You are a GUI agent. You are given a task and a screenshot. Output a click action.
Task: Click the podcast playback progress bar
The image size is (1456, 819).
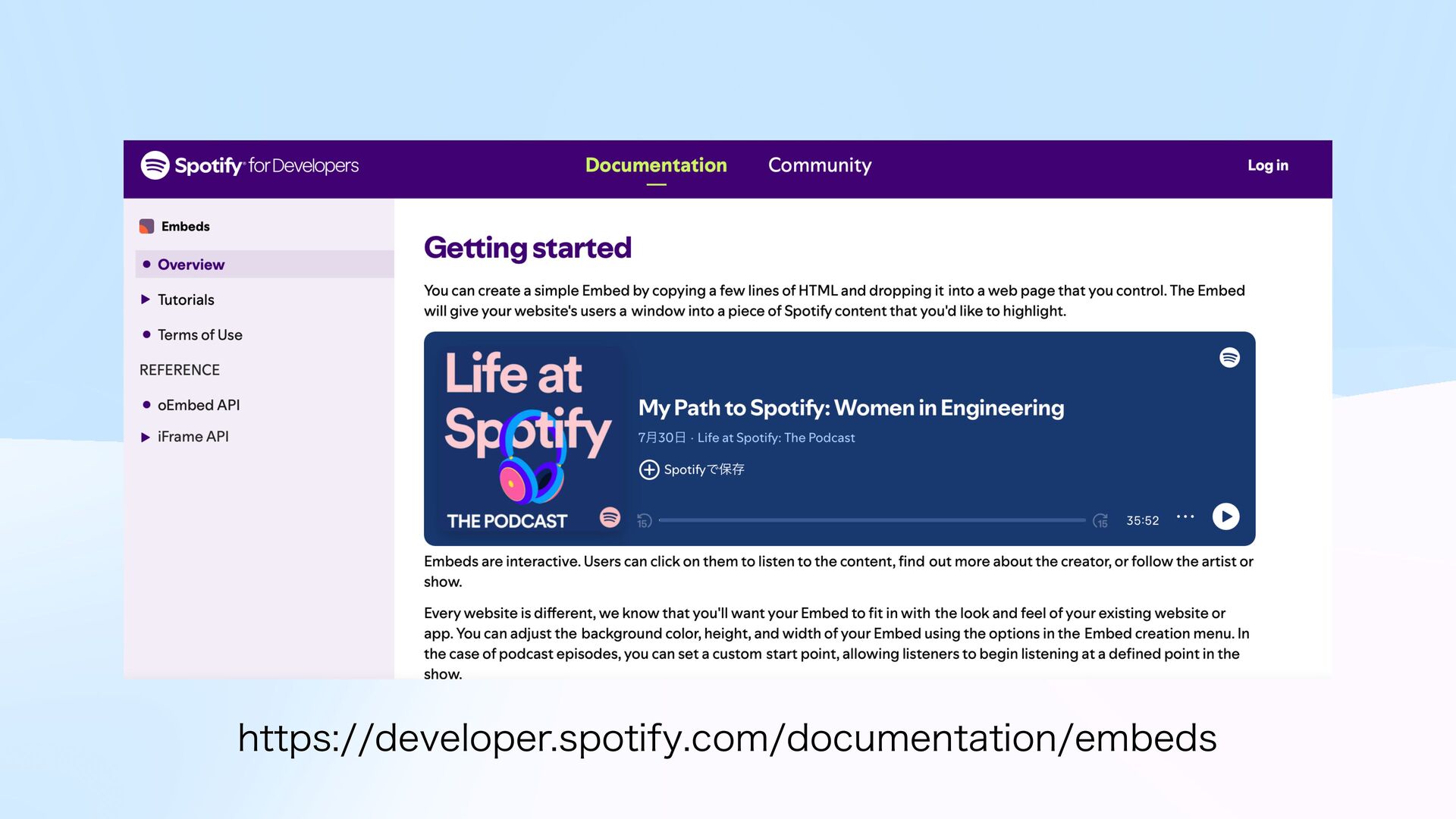871,520
